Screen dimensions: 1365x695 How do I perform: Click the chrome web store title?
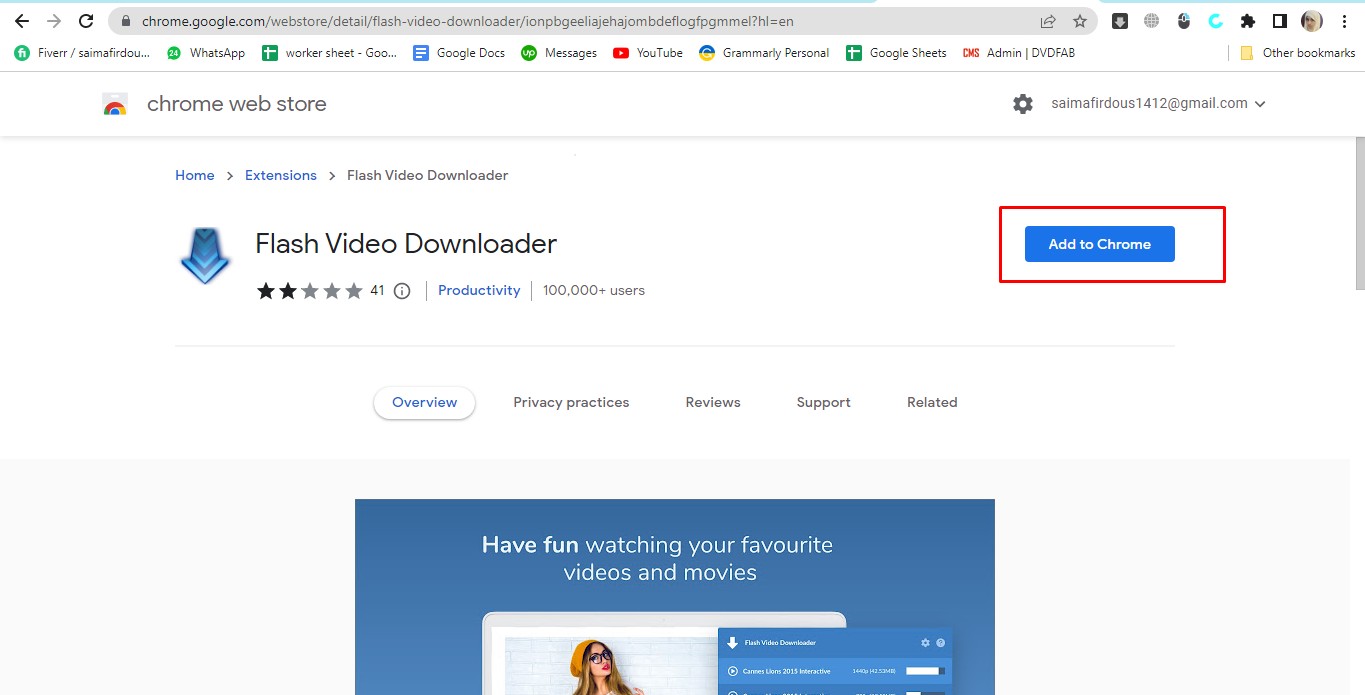click(x=236, y=104)
